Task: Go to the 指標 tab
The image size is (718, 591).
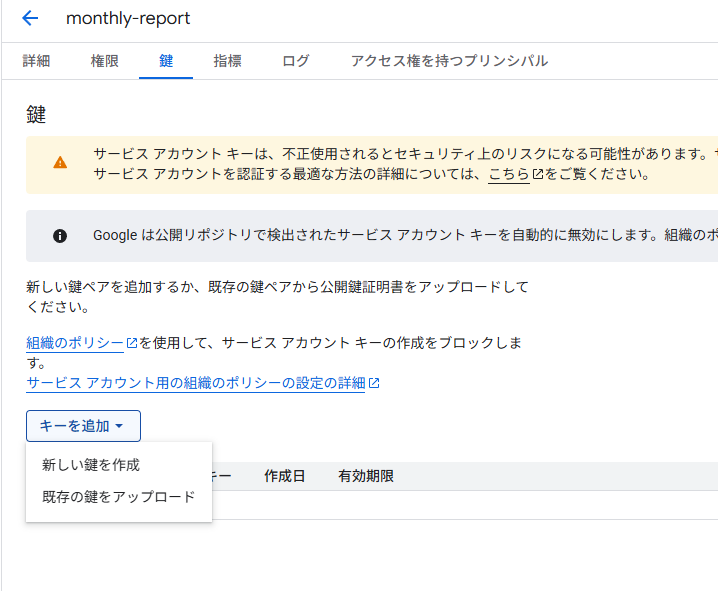Action: click(x=227, y=61)
